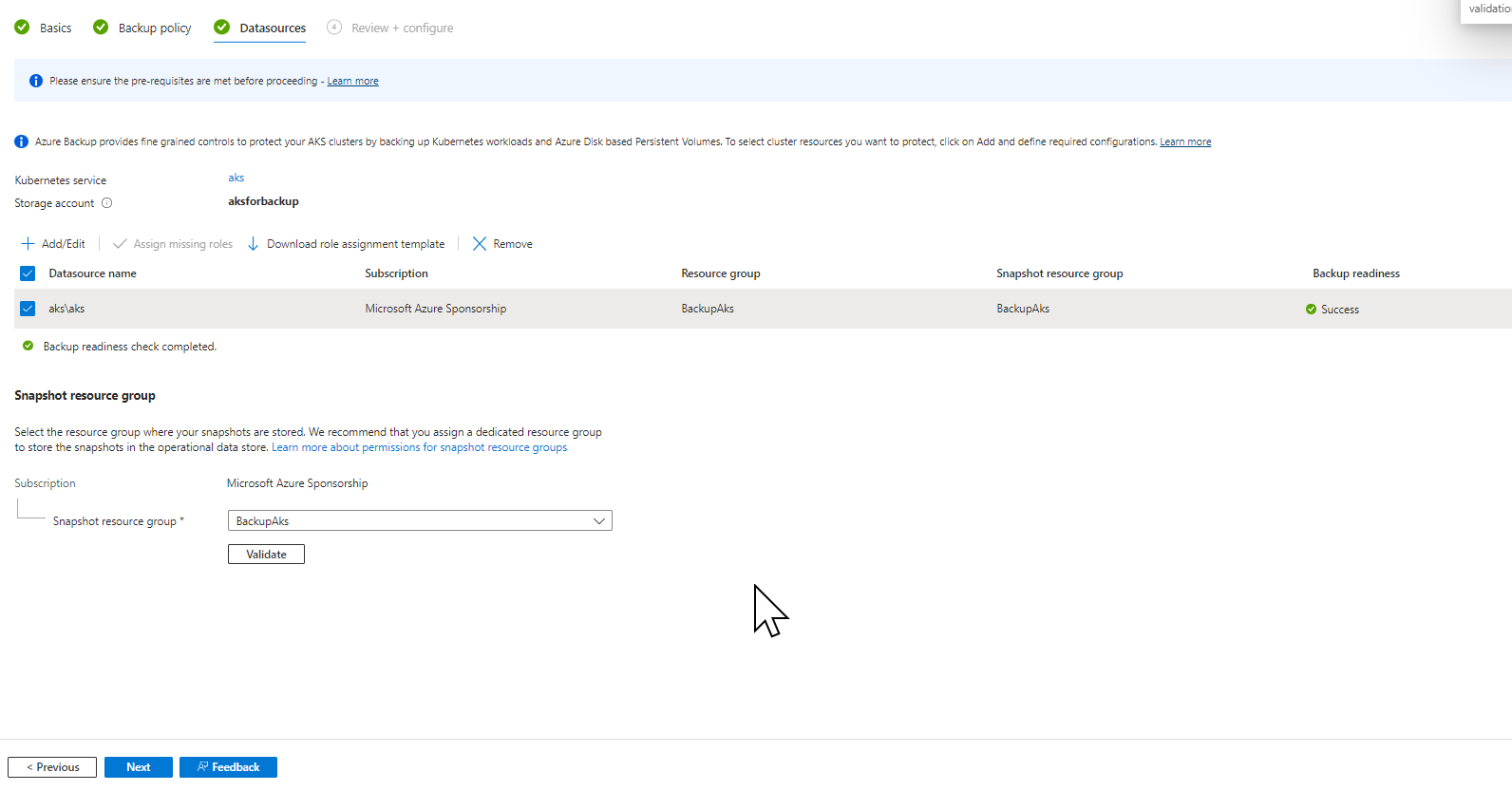This screenshot has width=1512, height=791.
Task: Click the step 4 circle icon
Action: pos(334,28)
